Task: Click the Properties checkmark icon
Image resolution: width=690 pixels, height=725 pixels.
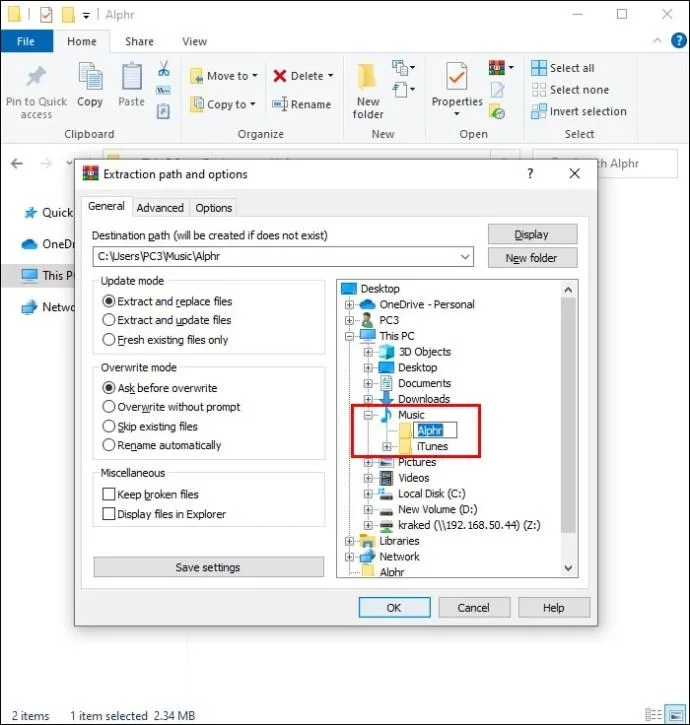Action: [457, 77]
